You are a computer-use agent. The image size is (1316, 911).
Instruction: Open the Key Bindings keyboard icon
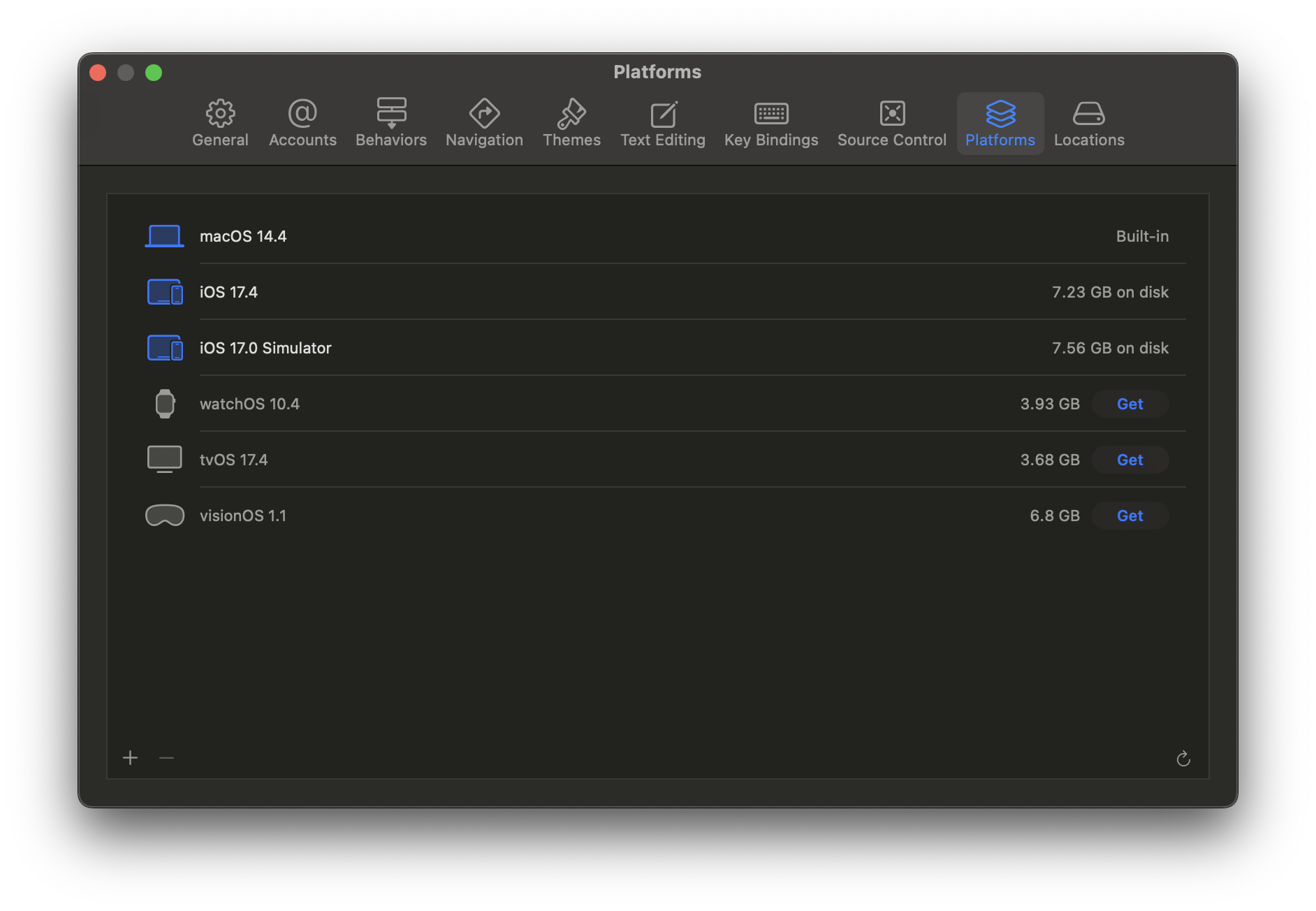click(771, 113)
